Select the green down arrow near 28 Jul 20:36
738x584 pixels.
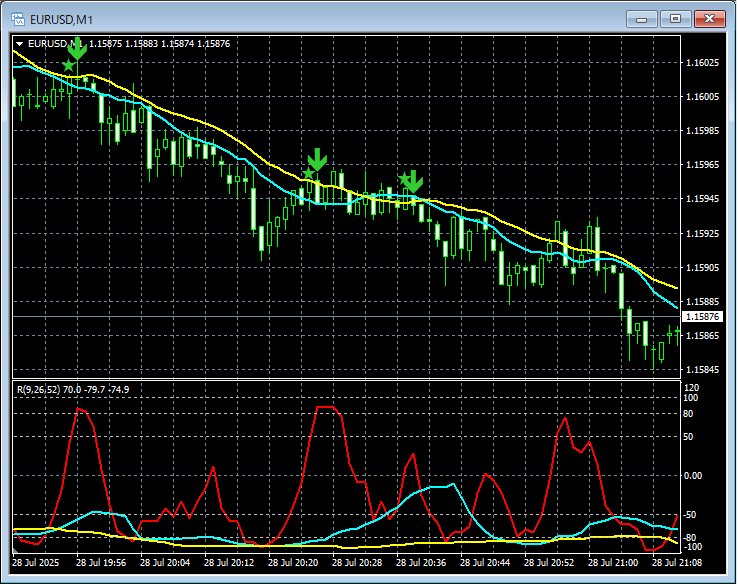coord(414,182)
